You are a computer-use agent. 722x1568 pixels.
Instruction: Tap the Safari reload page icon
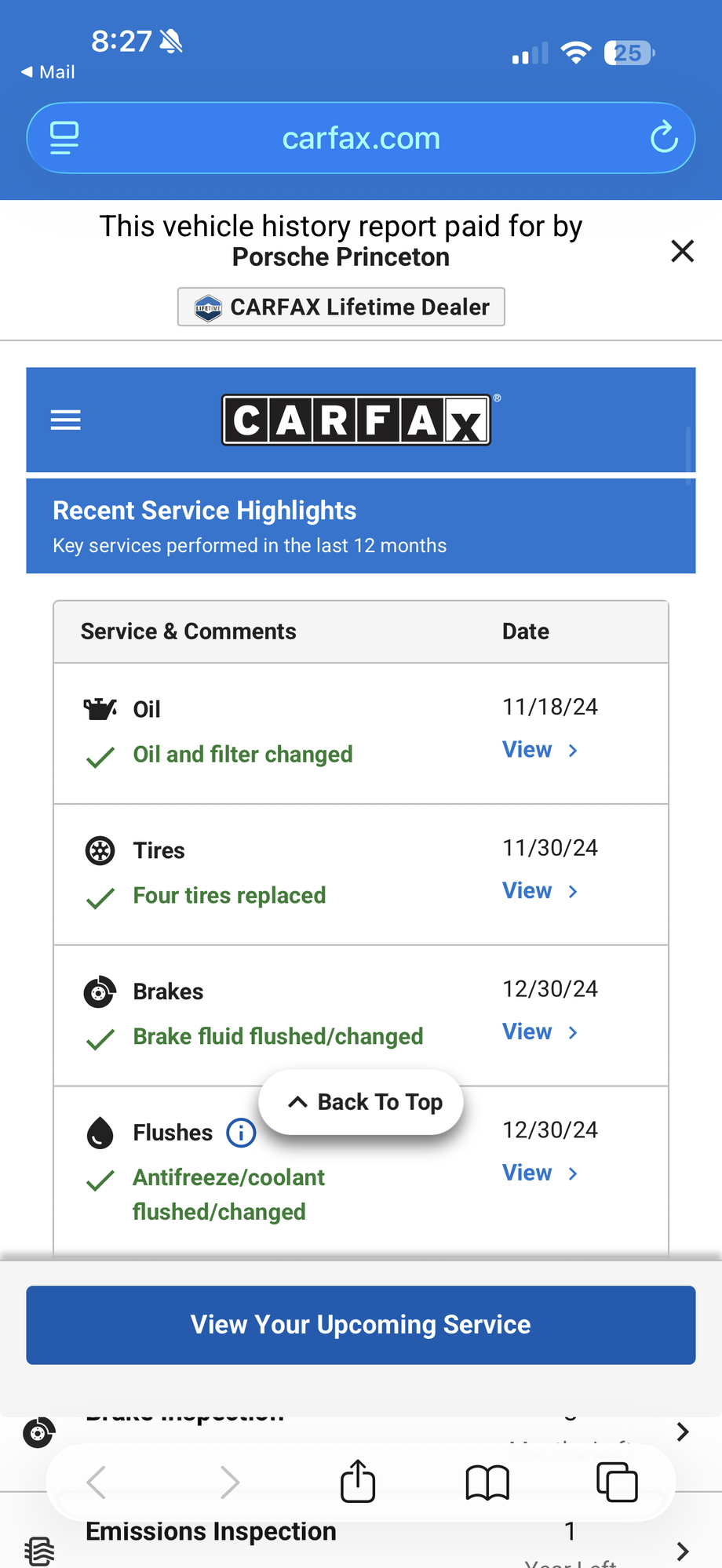click(x=664, y=138)
